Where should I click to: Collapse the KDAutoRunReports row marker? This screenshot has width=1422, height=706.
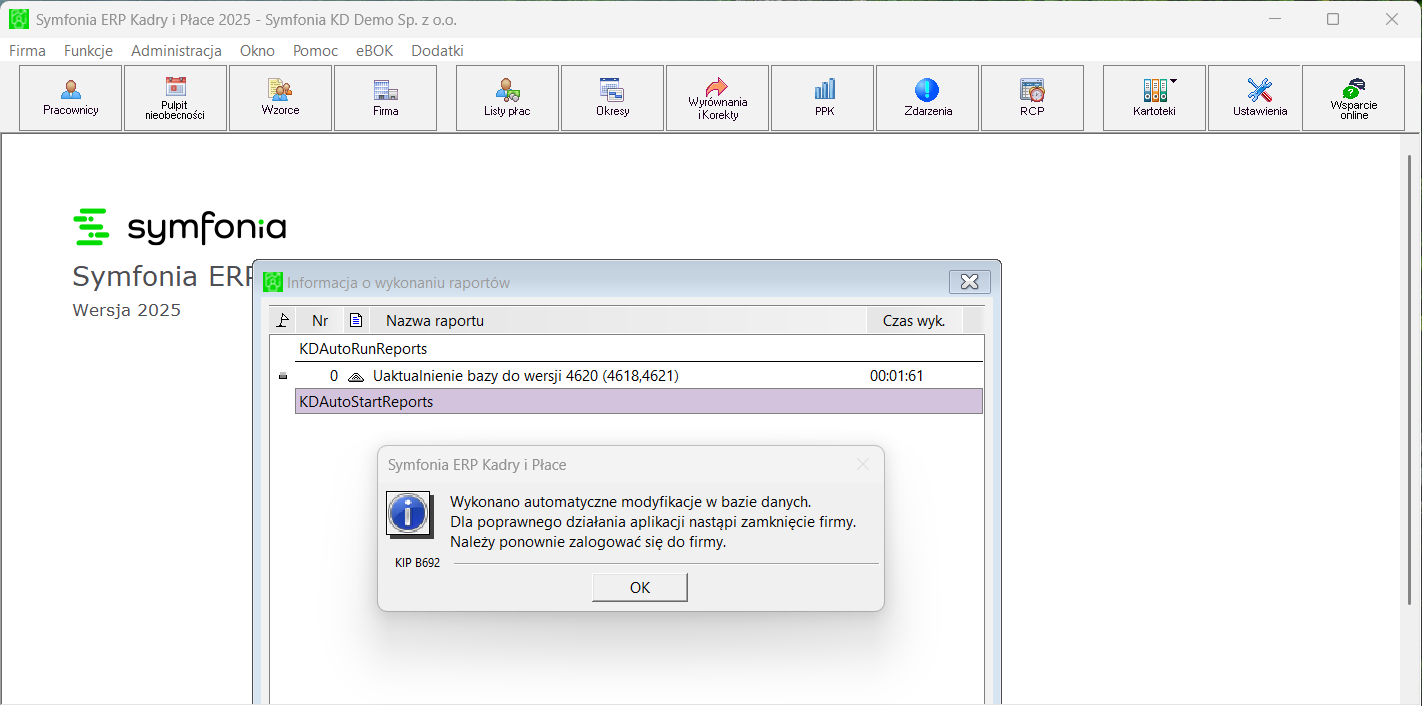click(283, 376)
